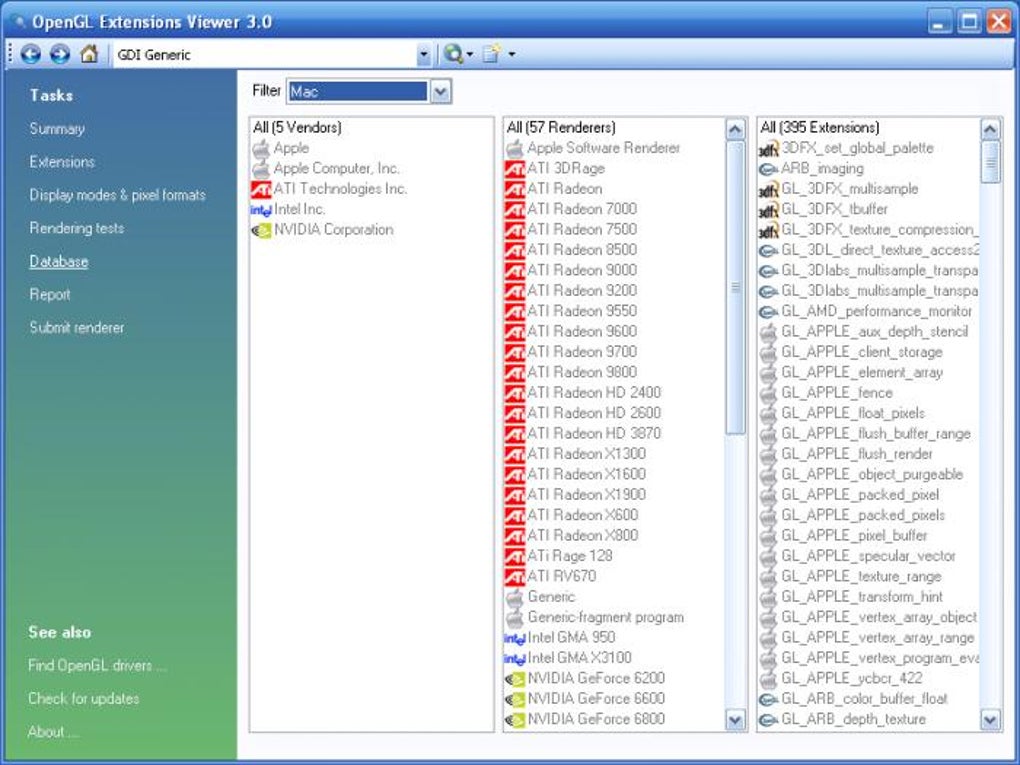This screenshot has height=765, width=1020.
Task: Go forward with the blue forward arrow
Action: point(60,54)
